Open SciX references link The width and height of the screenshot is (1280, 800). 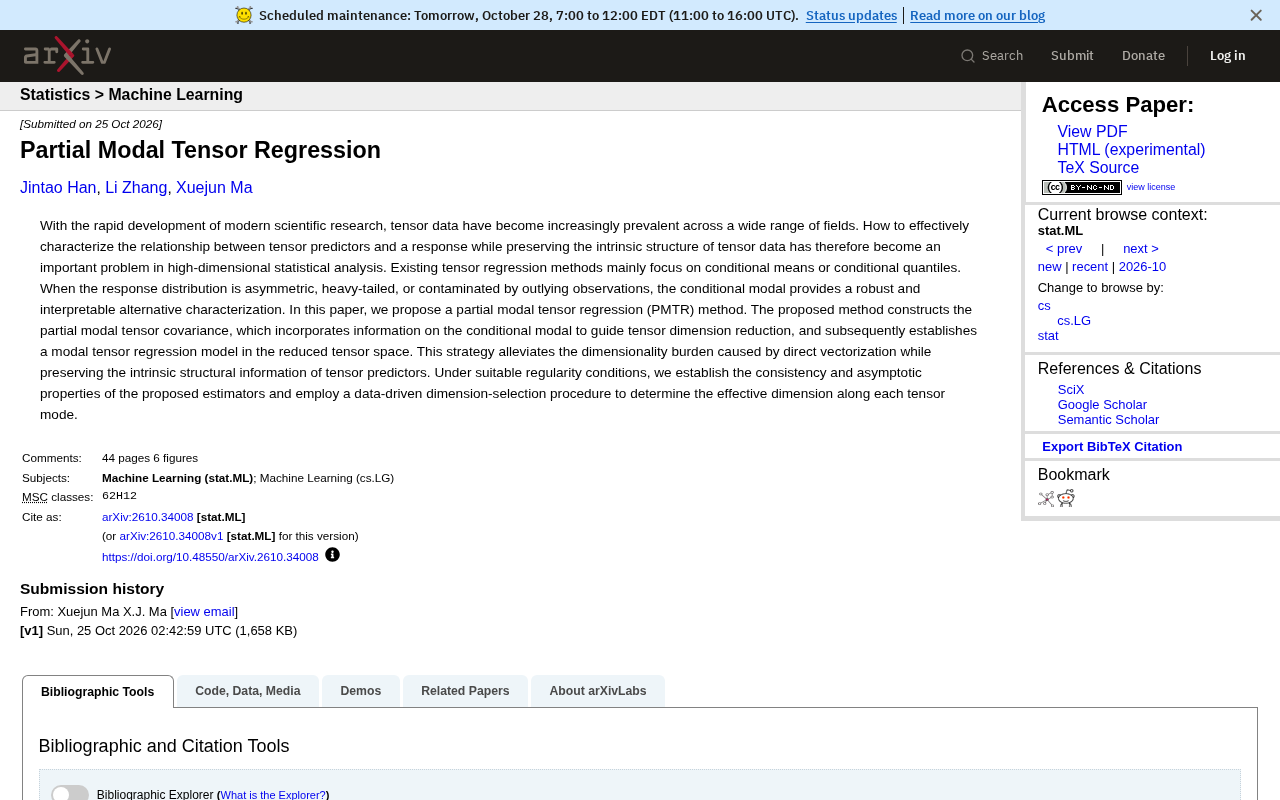pyautogui.click(x=1071, y=390)
